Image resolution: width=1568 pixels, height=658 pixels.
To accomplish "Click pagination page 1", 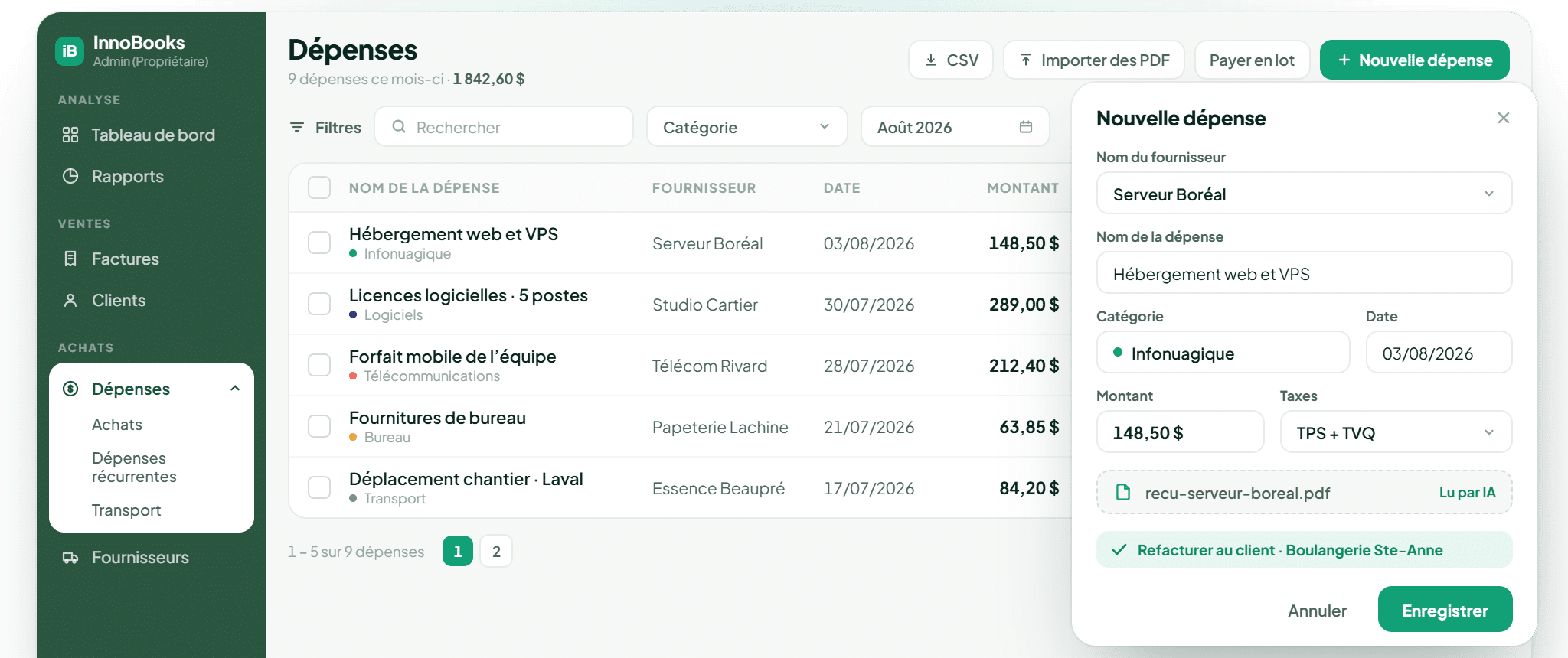I will 458,551.
